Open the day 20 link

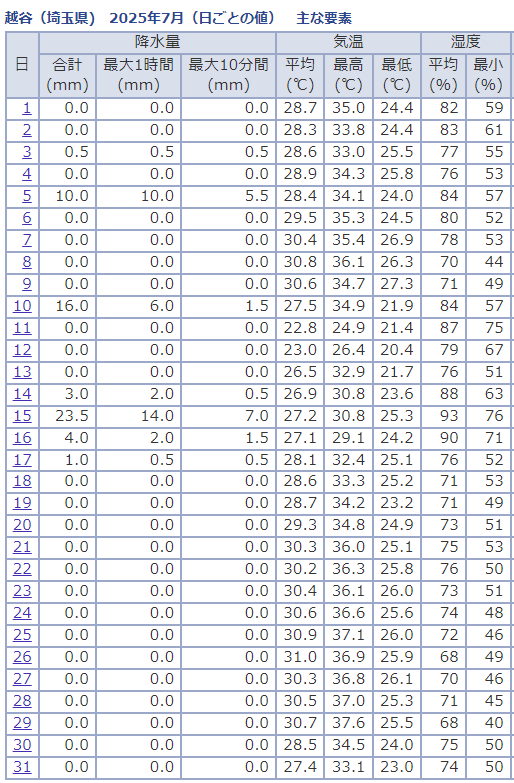click(22, 525)
